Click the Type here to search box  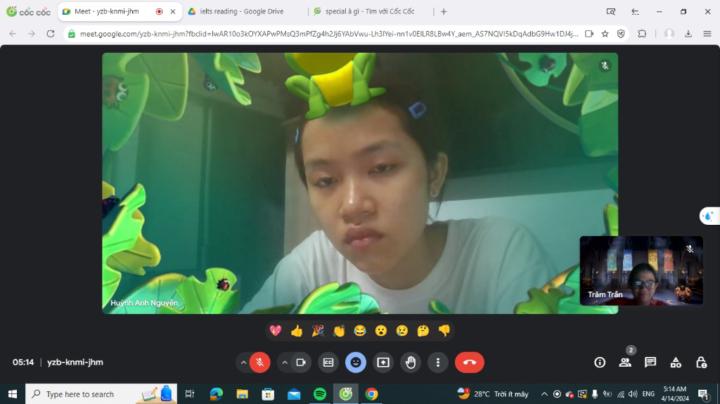(x=101, y=394)
